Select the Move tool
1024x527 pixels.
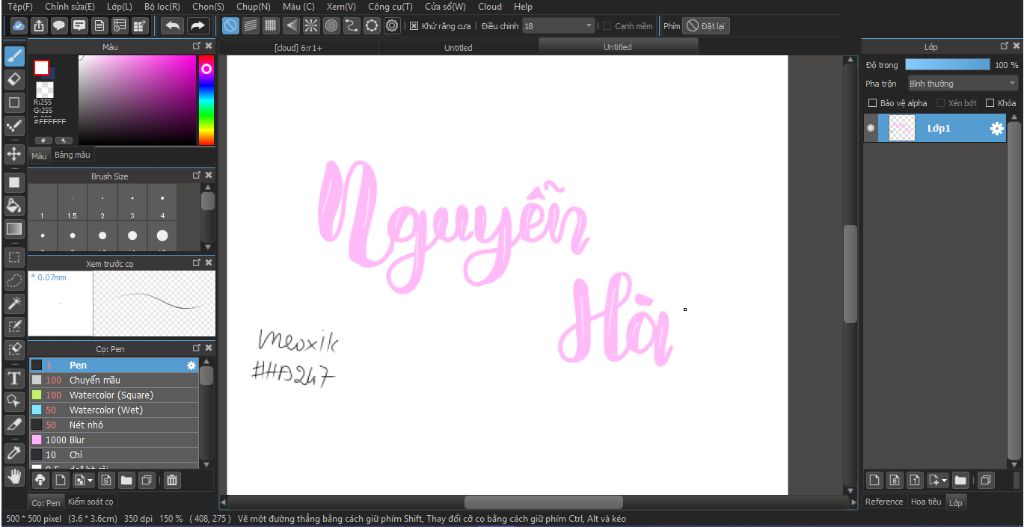14,154
